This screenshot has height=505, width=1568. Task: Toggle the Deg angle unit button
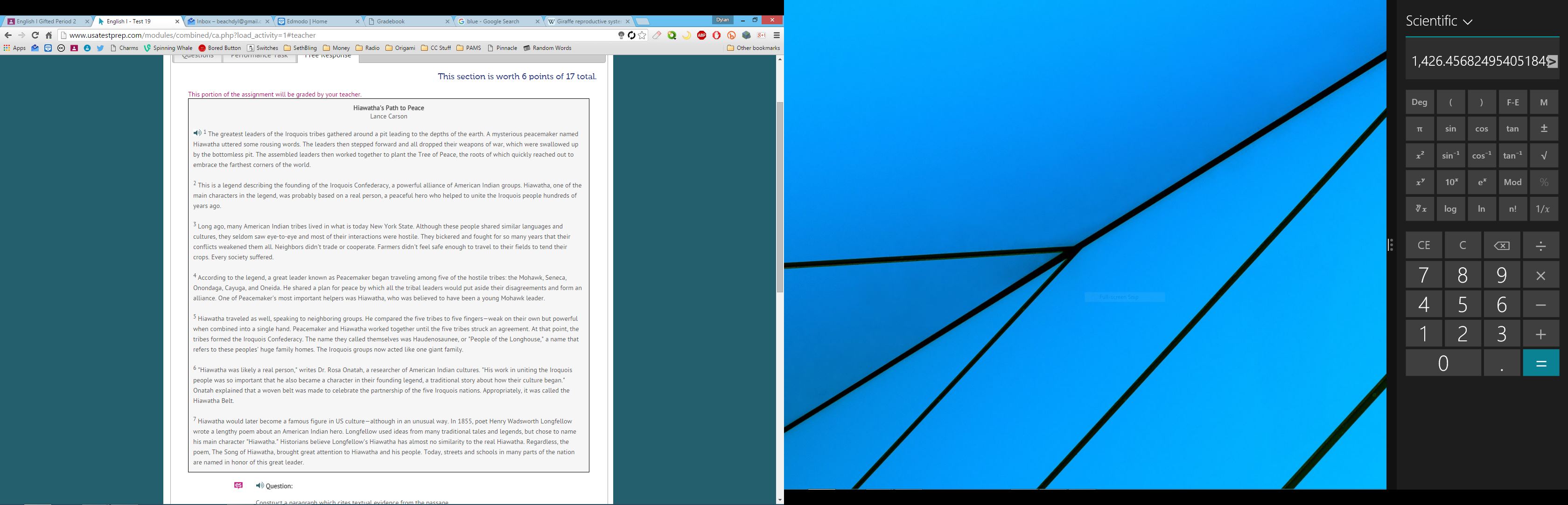[x=1420, y=102]
